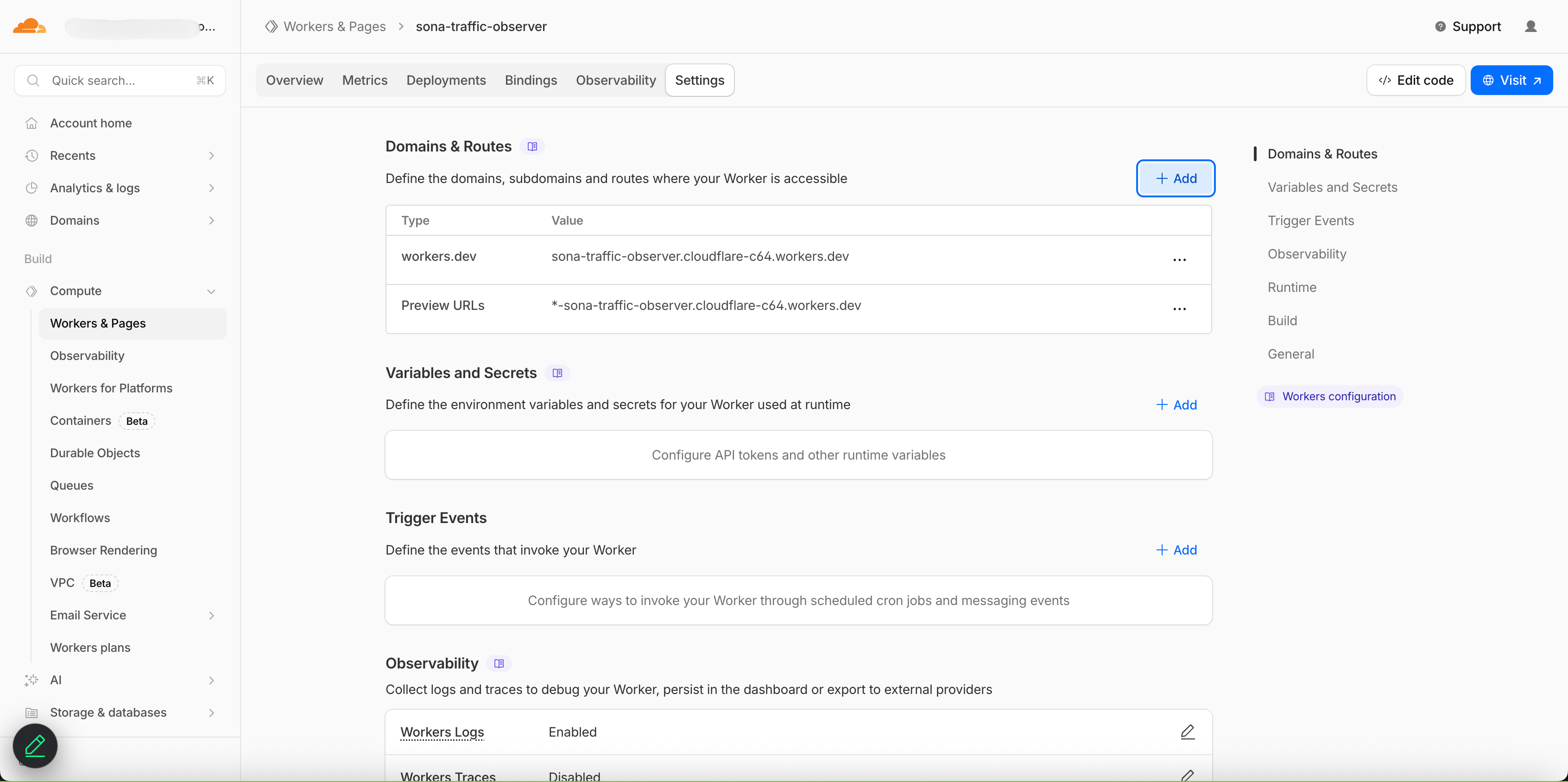1568x782 pixels.
Task: Open the Deployments tab
Action: [x=446, y=80]
